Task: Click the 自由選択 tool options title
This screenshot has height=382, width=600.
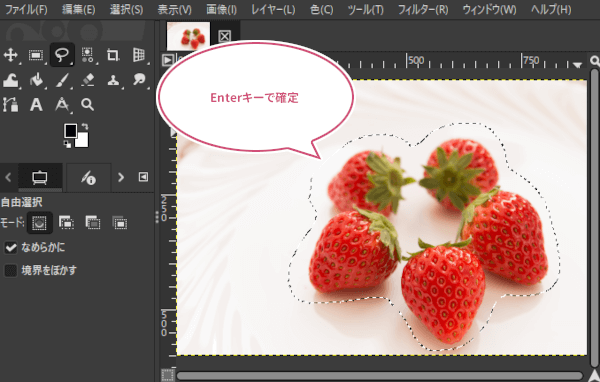Action: click(21, 202)
